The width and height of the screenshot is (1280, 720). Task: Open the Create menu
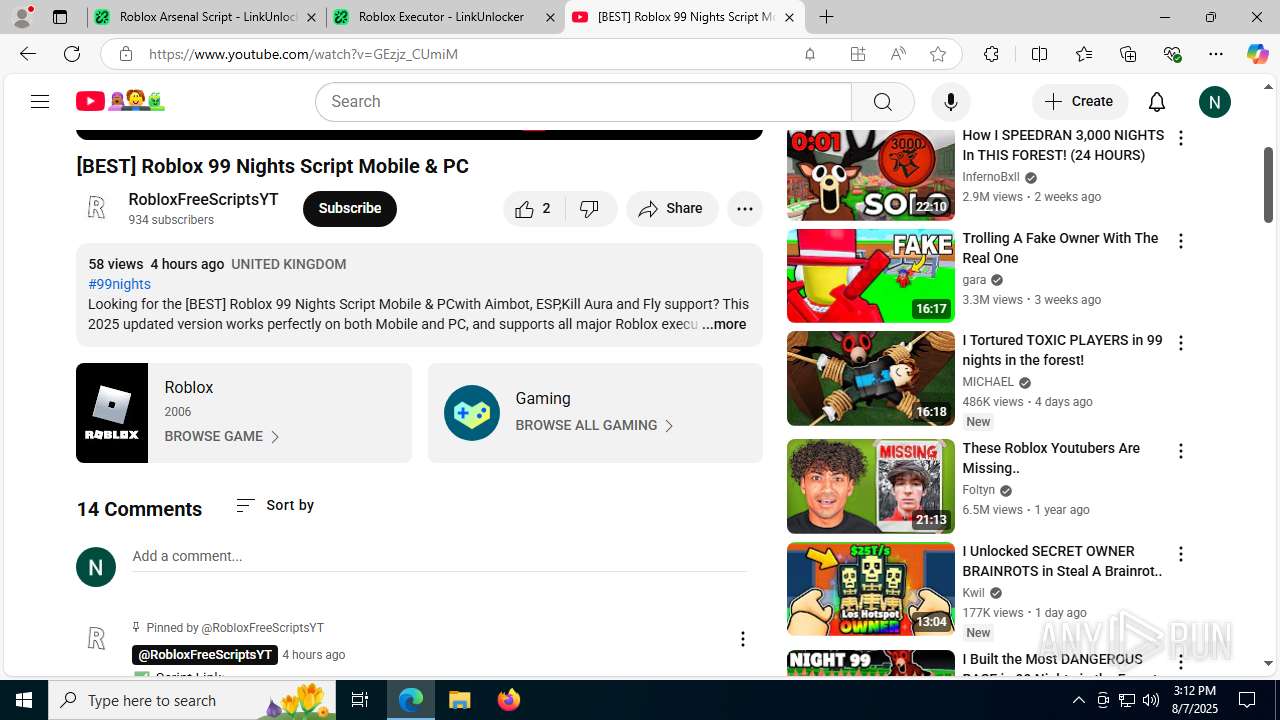tap(1079, 102)
